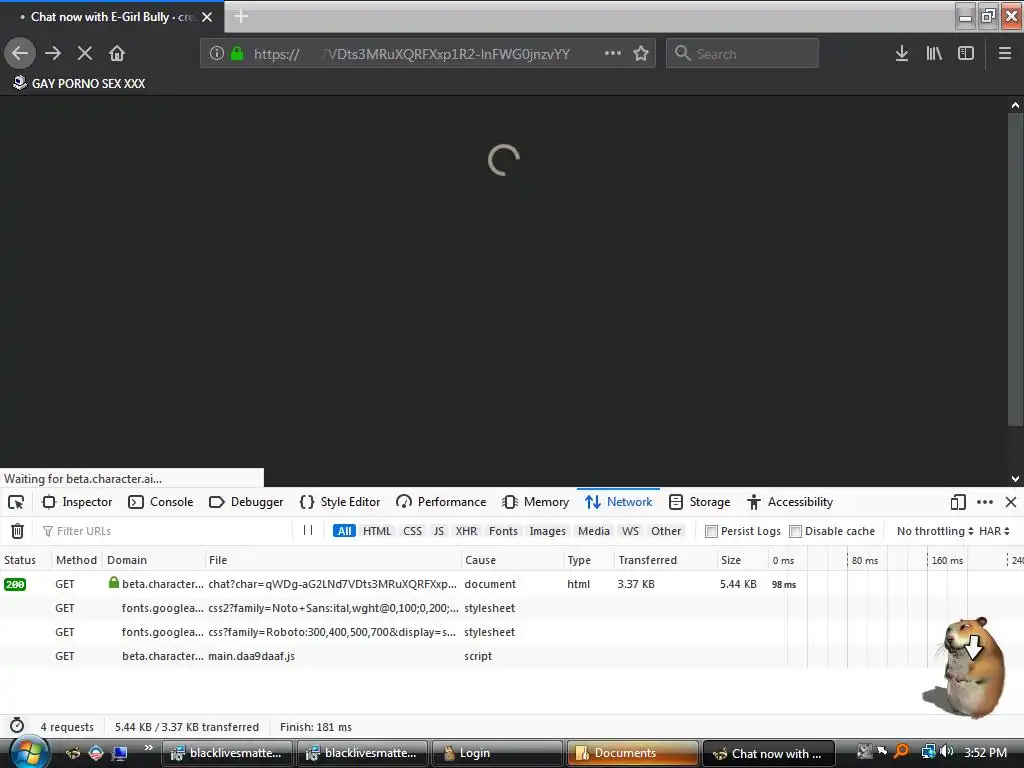
Task: Expand hidden taskbar quick launch chevron
Action: click(148, 747)
